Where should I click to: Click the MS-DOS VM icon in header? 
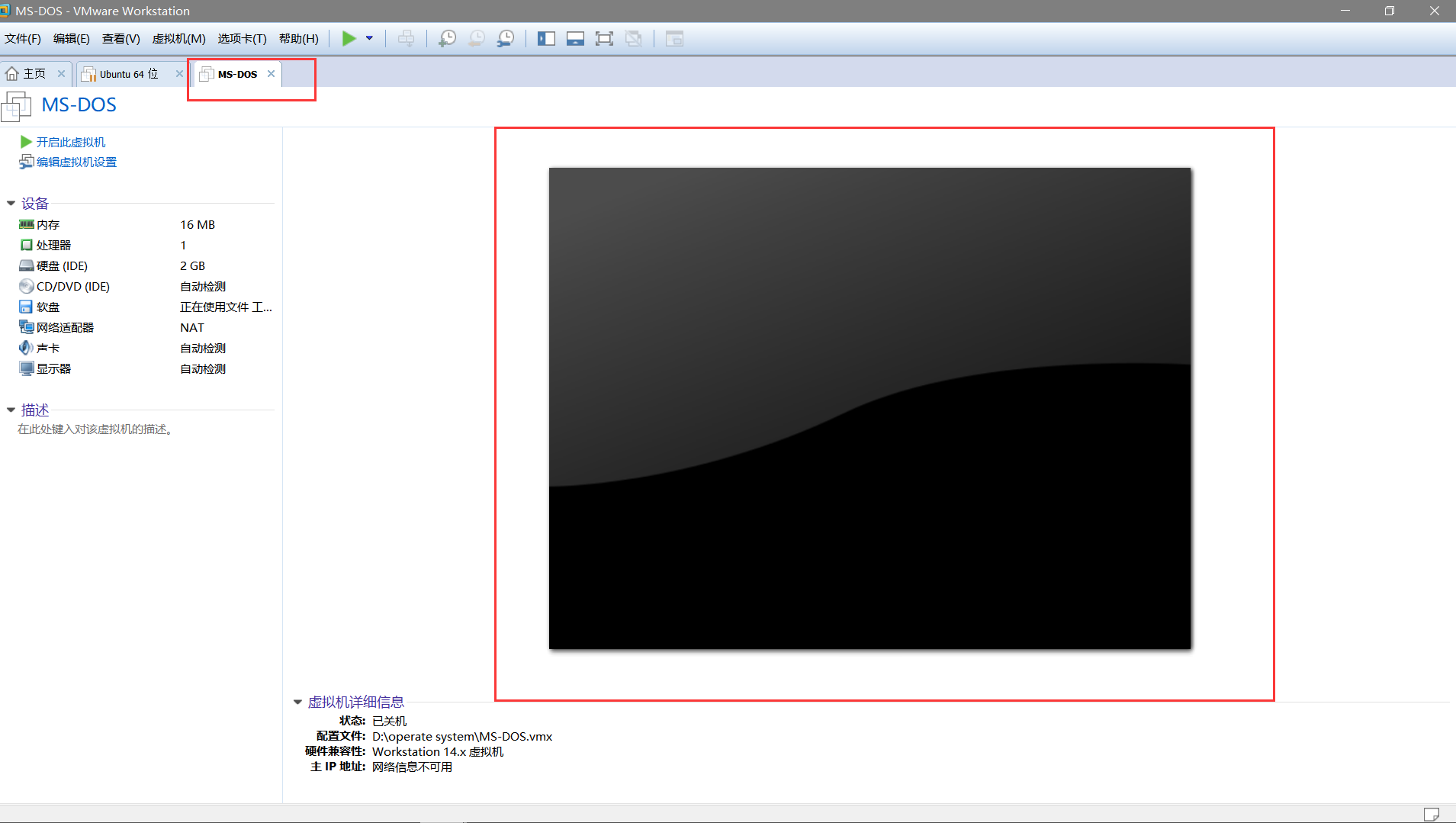click(17, 106)
